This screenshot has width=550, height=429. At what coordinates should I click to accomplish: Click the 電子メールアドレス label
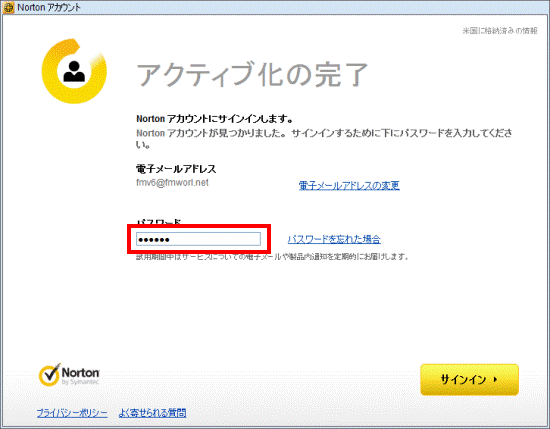pyautogui.click(x=176, y=169)
